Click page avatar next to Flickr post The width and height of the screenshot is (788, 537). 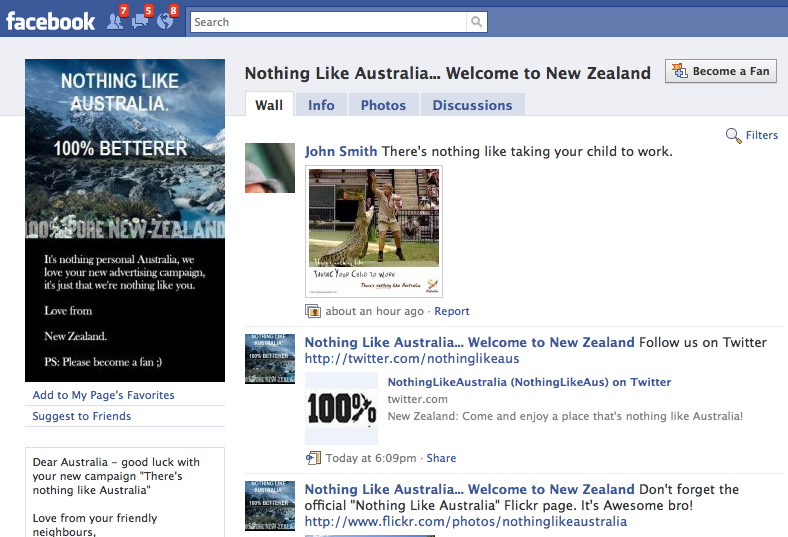click(x=270, y=506)
